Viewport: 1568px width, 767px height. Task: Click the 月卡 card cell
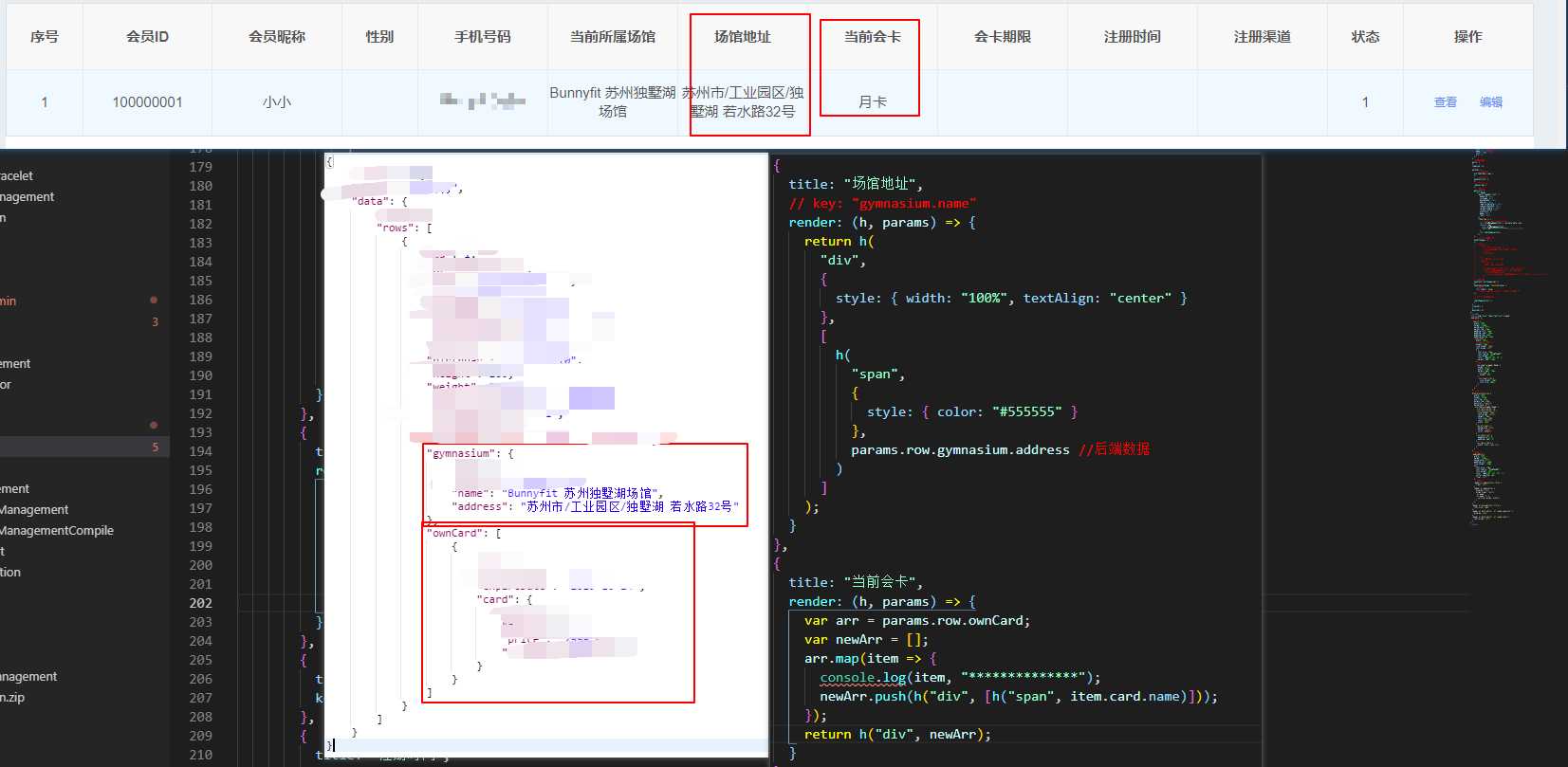coord(873,102)
